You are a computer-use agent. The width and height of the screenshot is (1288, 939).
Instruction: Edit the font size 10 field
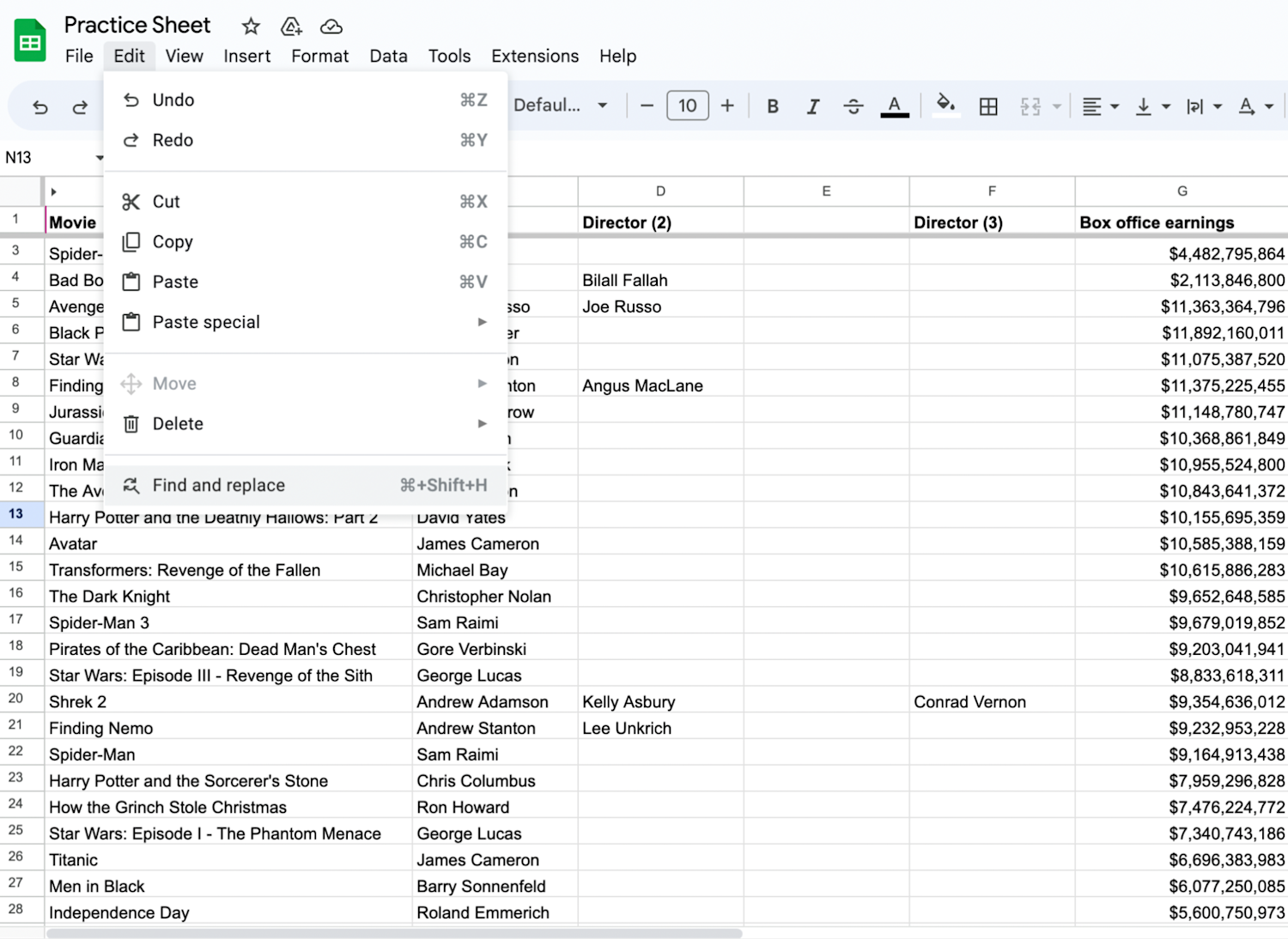pos(688,106)
